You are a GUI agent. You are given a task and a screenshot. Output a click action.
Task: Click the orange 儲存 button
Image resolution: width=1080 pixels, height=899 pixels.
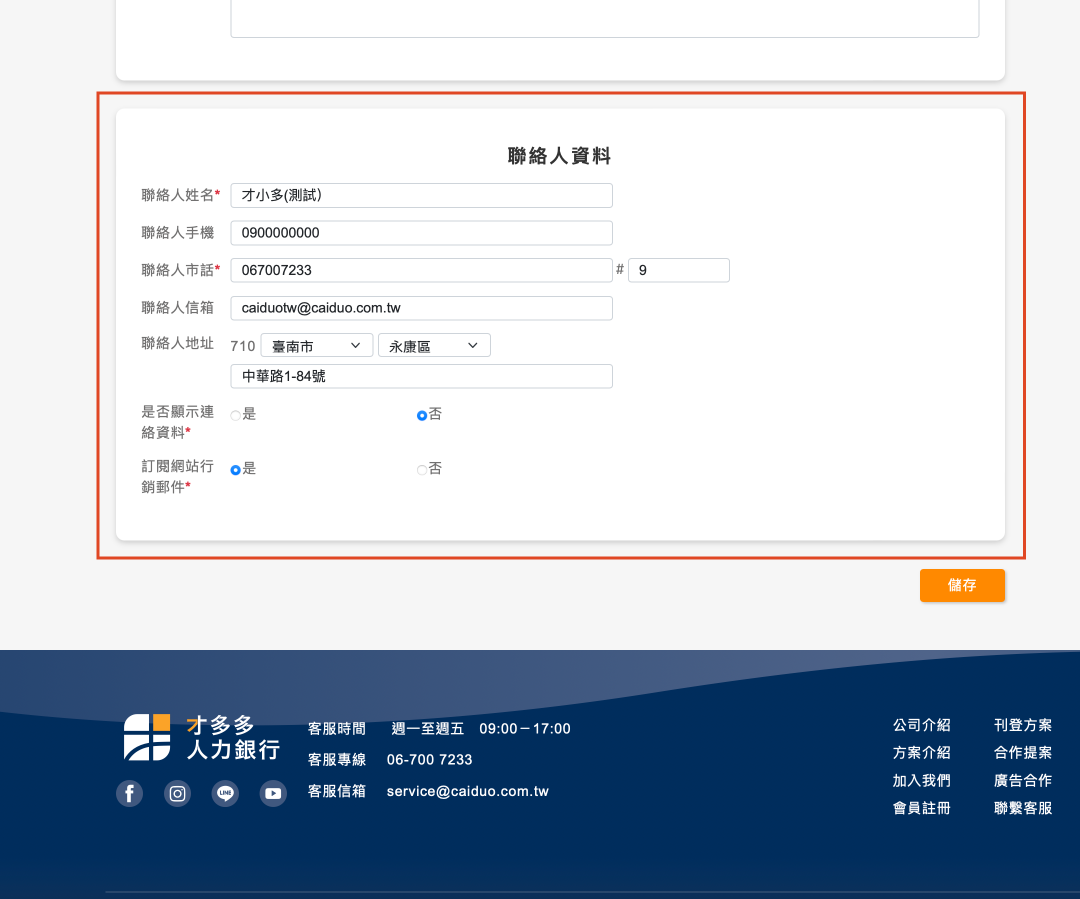coord(962,585)
